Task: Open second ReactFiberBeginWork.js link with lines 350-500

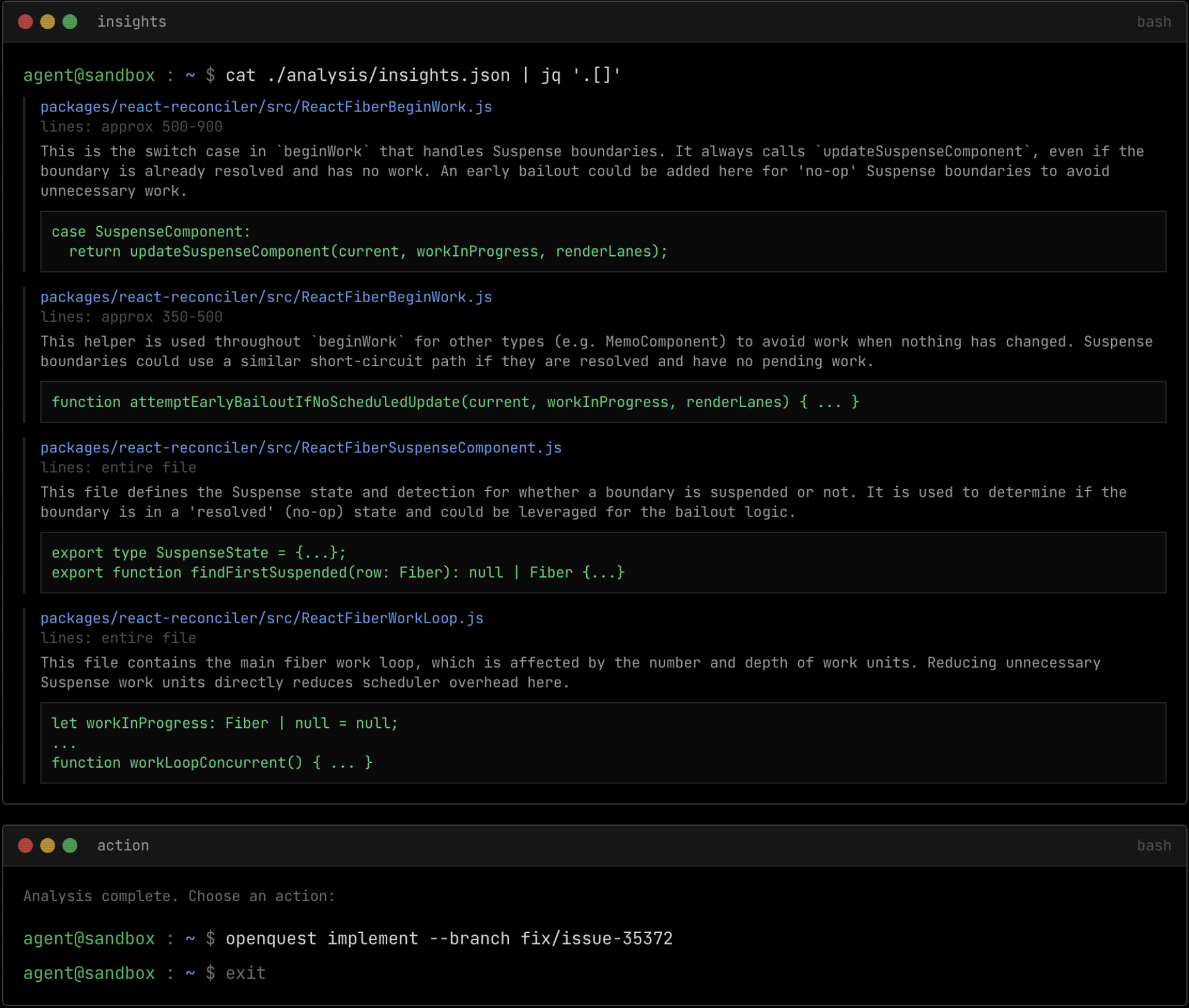Action: pyautogui.click(x=266, y=297)
